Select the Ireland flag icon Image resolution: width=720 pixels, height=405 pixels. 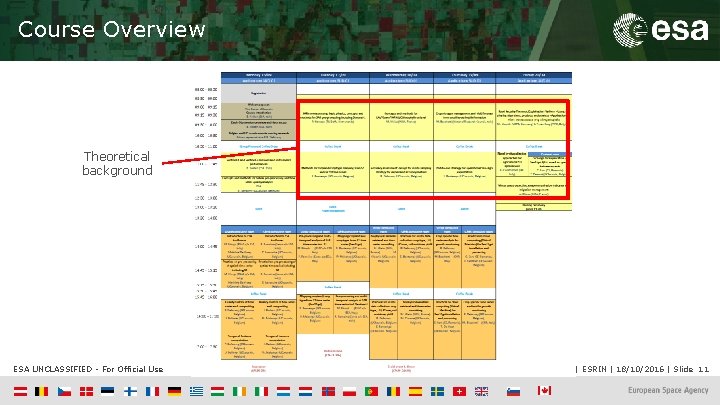(x=239, y=391)
